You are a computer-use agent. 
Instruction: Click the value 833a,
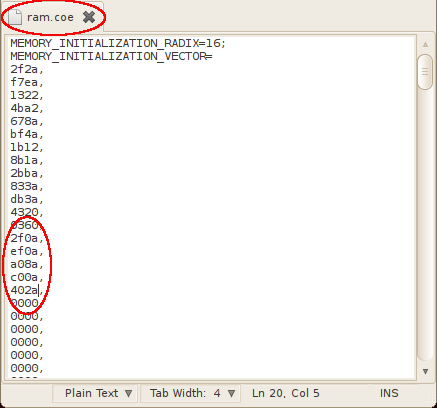pyautogui.click(x=27, y=186)
